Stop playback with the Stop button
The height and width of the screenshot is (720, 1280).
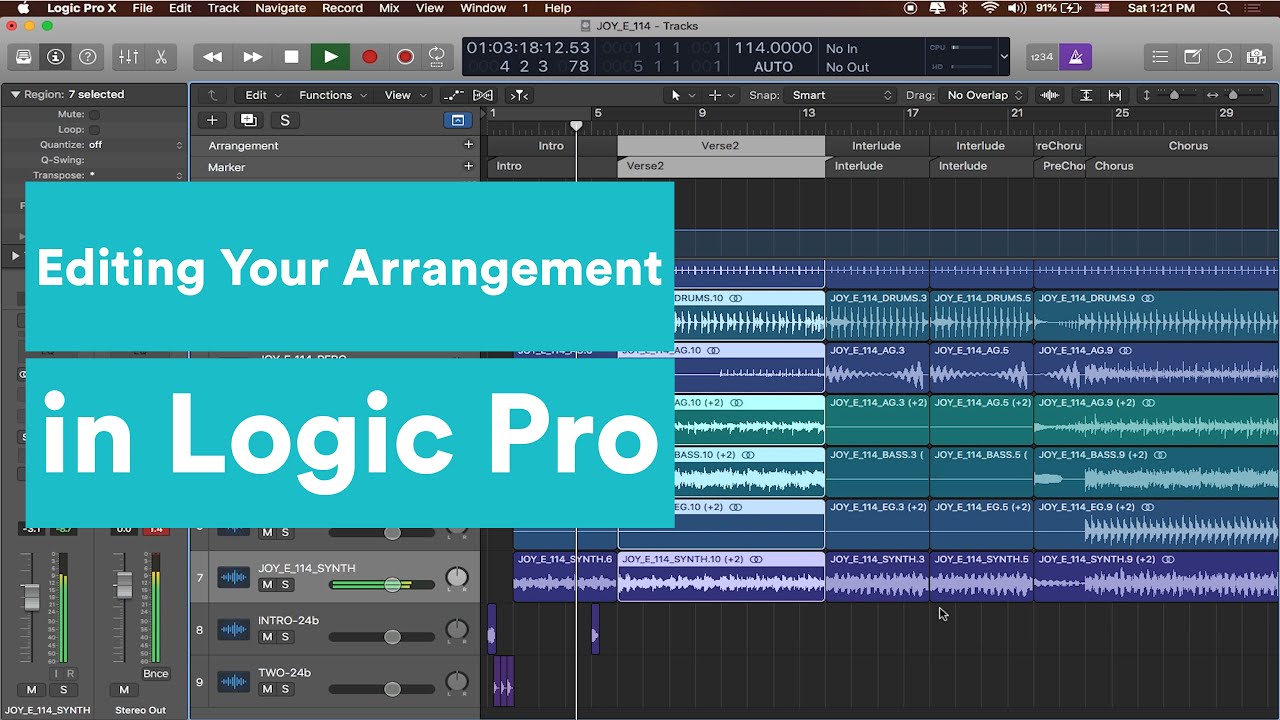coord(291,57)
